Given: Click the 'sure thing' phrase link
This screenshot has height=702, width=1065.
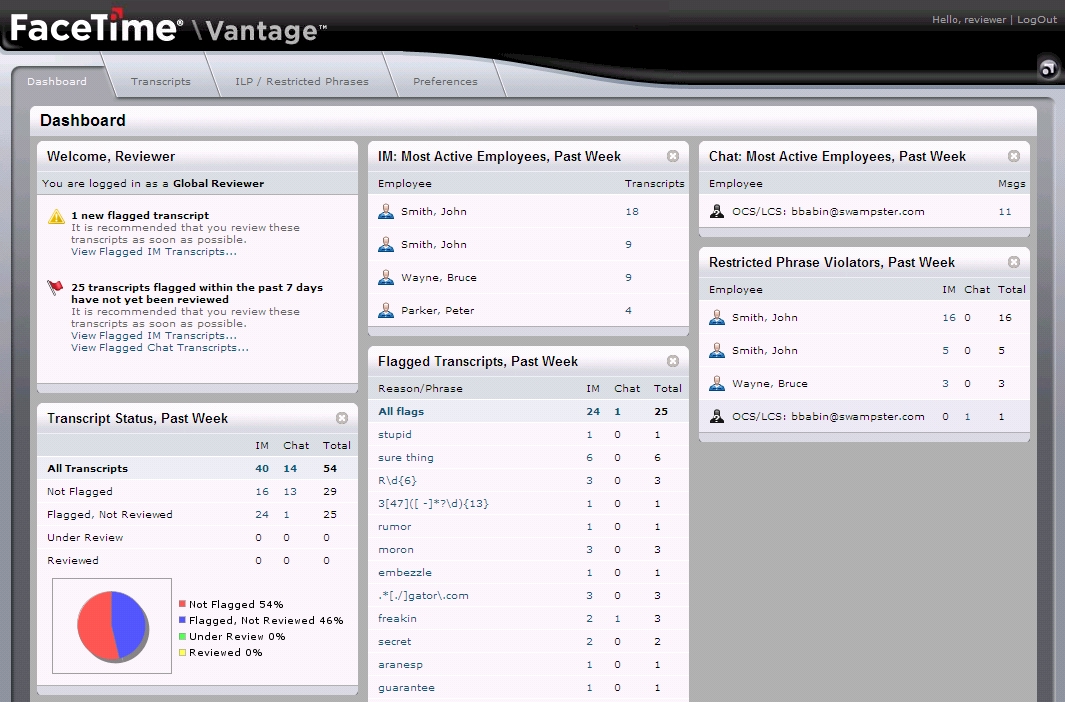Looking at the screenshot, I should click(x=406, y=457).
